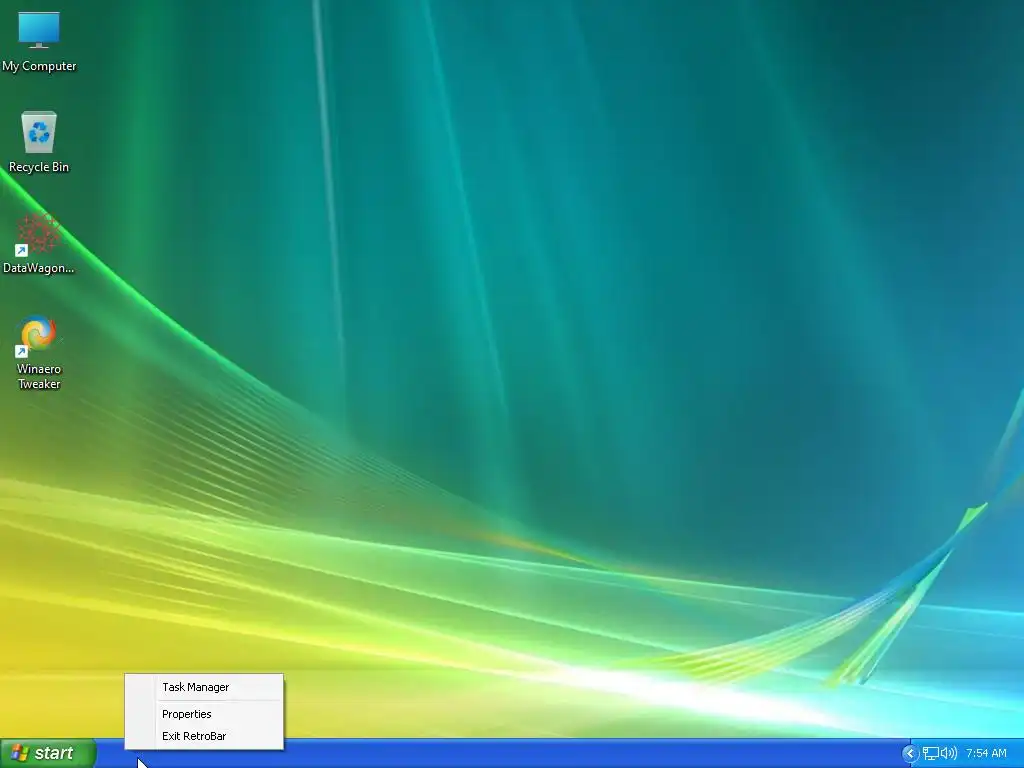Choose Exit RetroBar in context menu
1024x768 pixels.
(x=204, y=736)
